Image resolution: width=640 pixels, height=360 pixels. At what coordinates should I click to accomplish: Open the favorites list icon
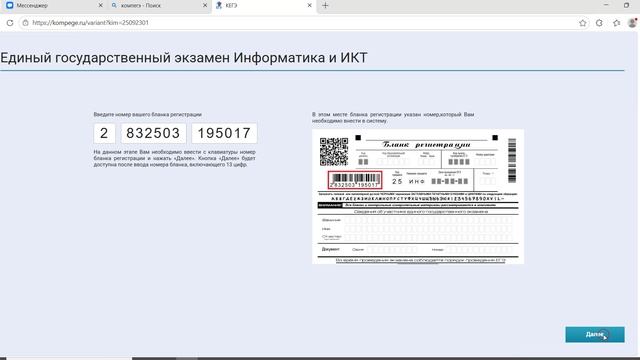[x=616, y=23]
